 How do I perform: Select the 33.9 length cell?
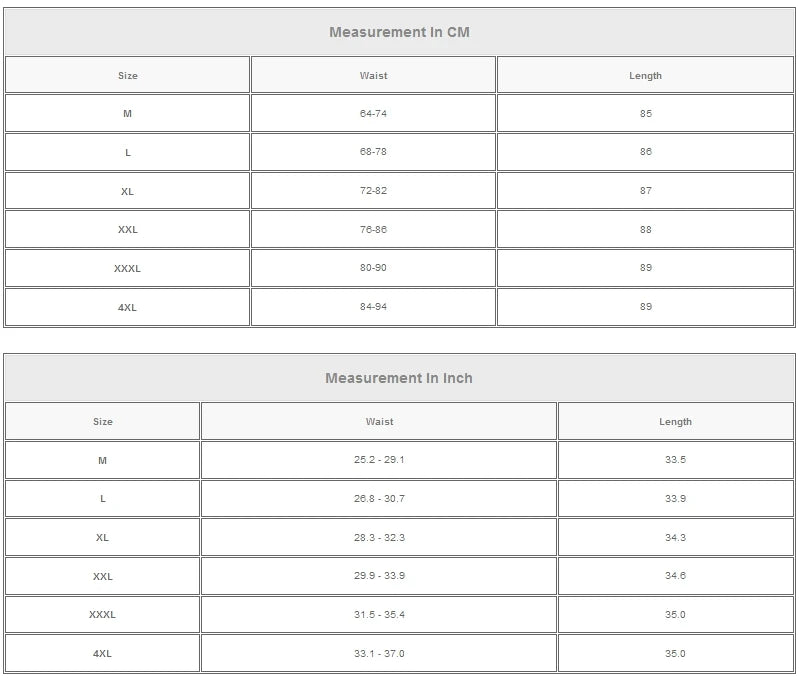pos(675,499)
